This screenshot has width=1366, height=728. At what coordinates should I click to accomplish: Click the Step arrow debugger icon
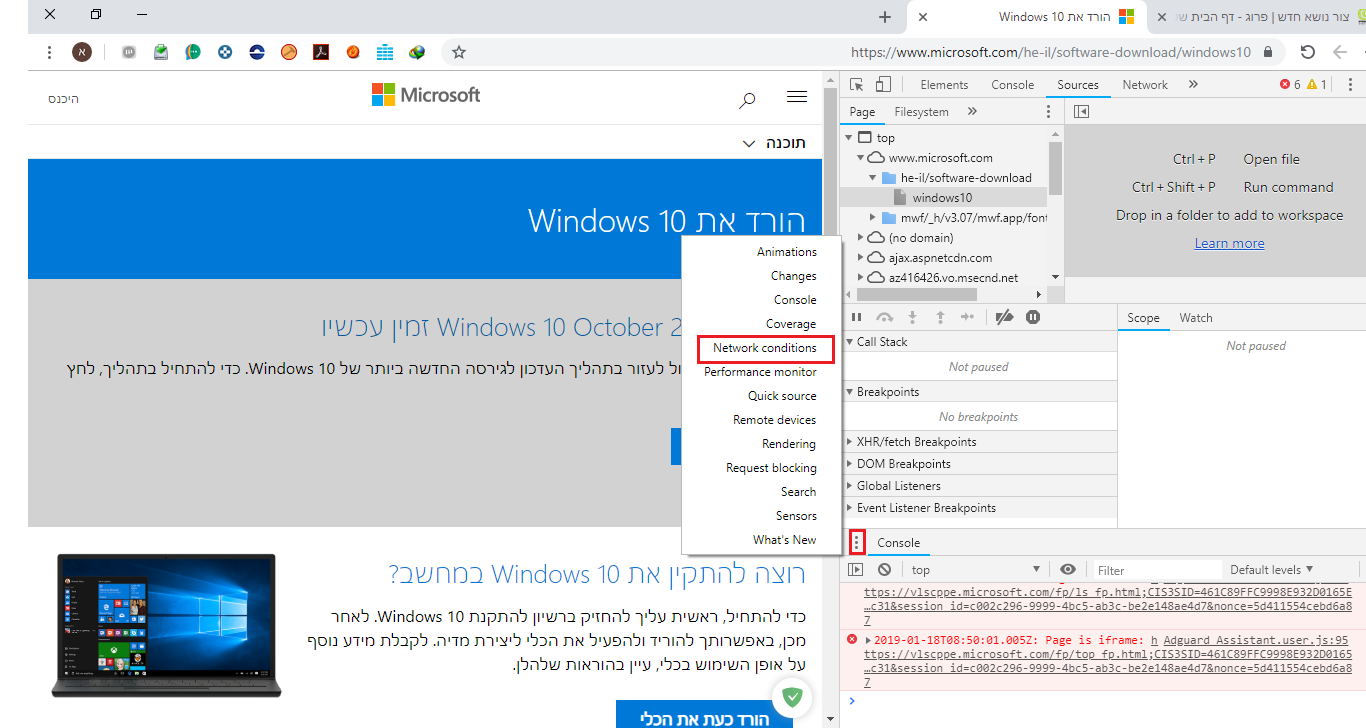coord(967,317)
